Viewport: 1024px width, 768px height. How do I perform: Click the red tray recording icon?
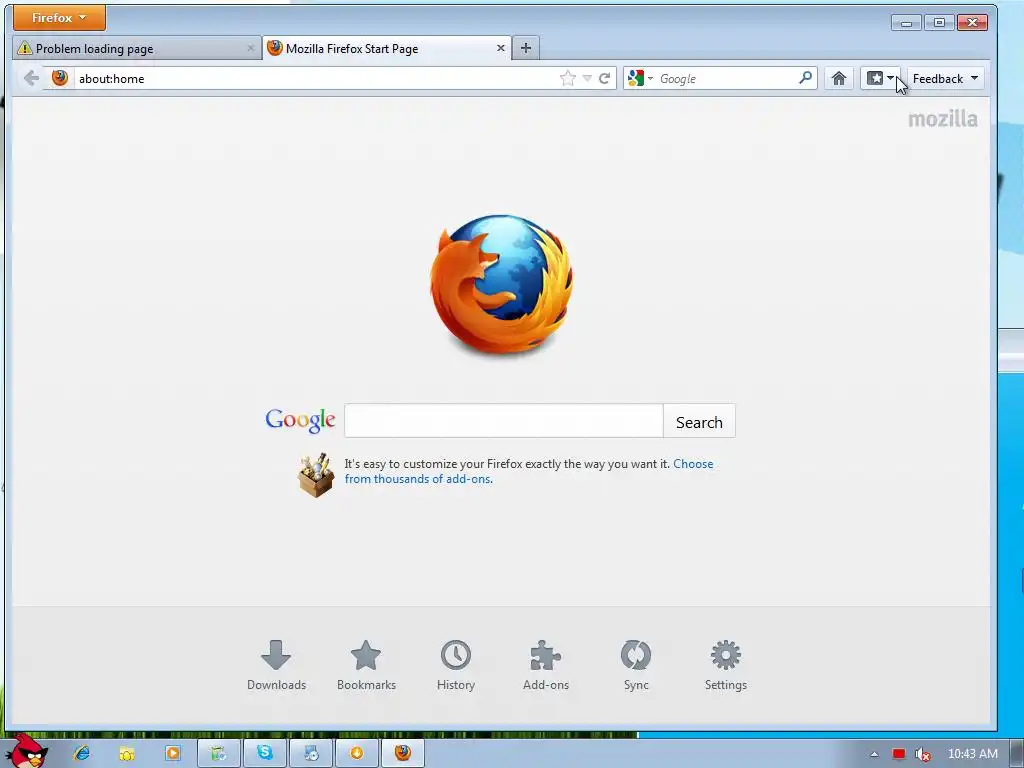(x=899, y=754)
